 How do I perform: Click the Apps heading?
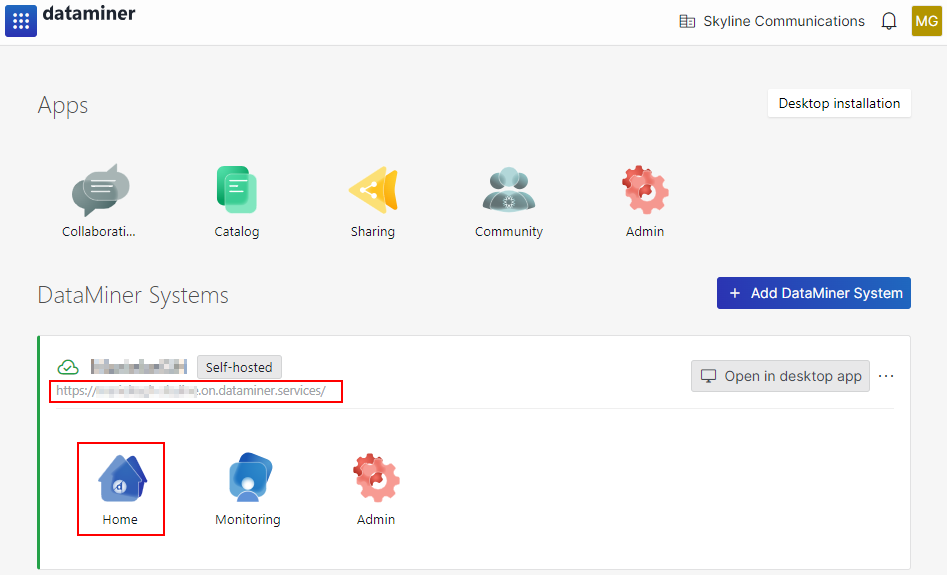pyautogui.click(x=63, y=105)
